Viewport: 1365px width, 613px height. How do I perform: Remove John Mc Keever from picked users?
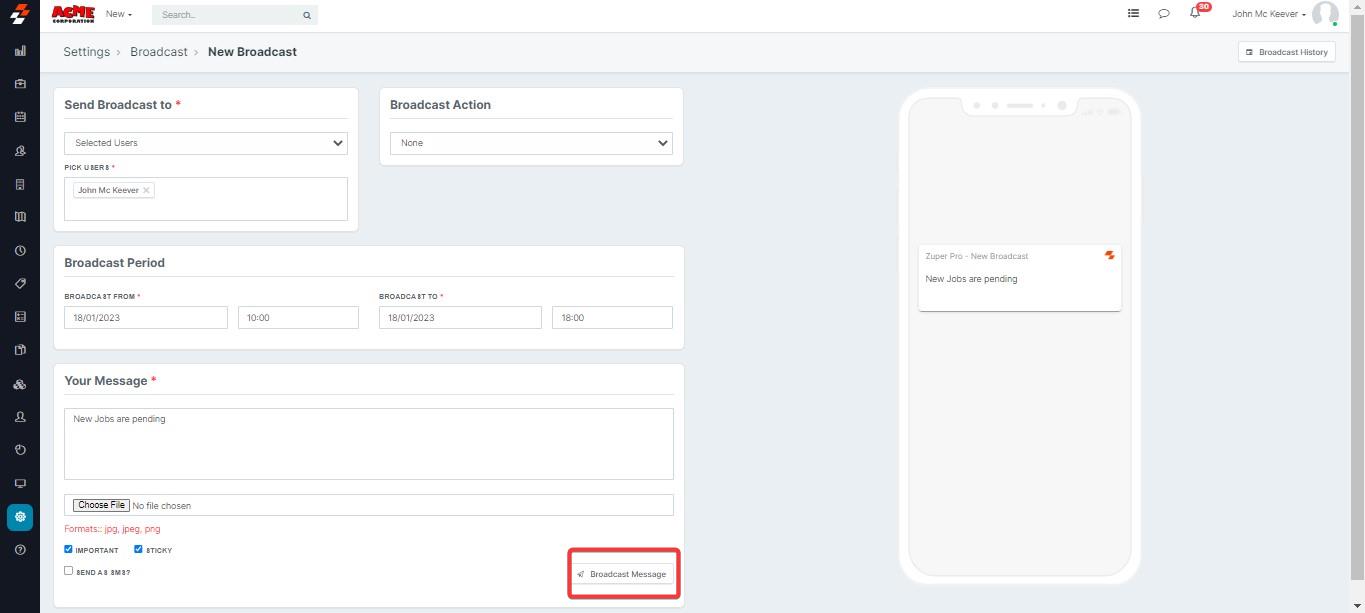click(x=146, y=190)
